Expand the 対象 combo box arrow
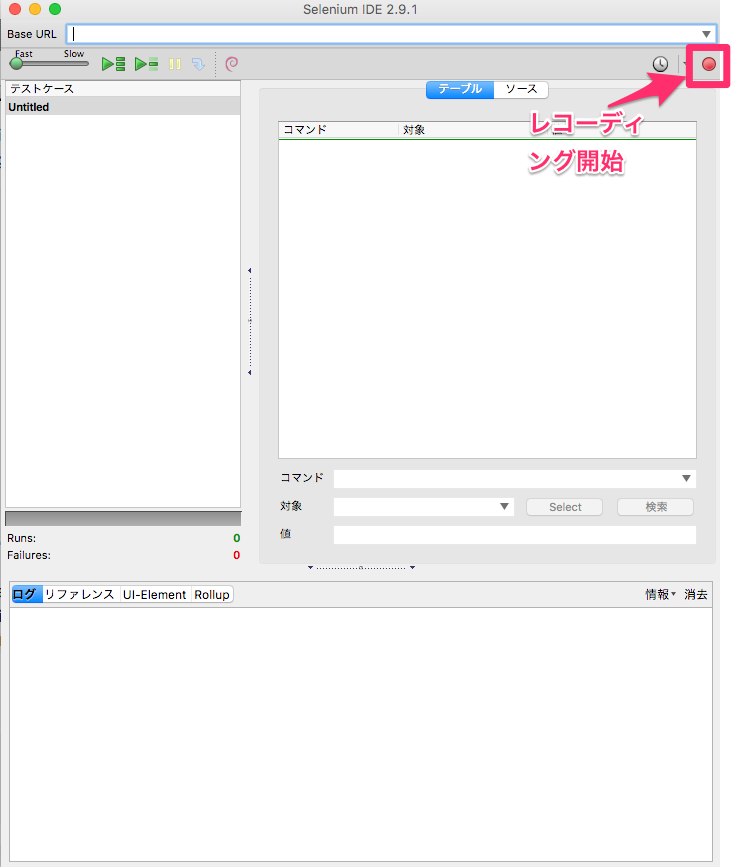Screen dimensions: 731x867 [x=504, y=506]
